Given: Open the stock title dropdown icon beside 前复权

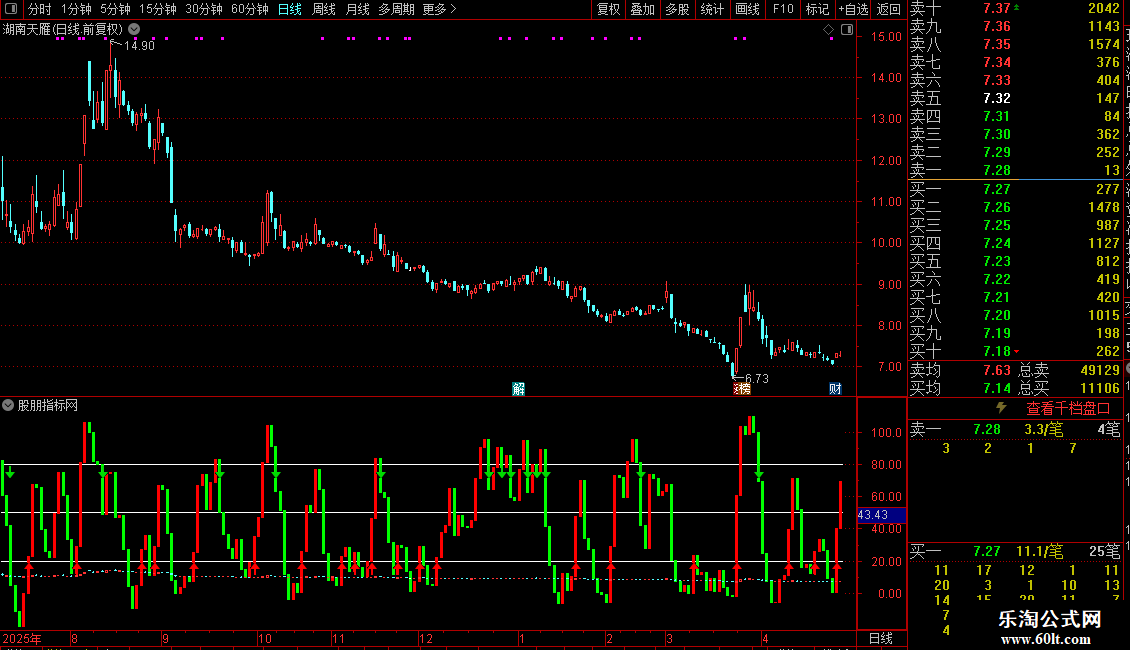Looking at the screenshot, I should click(134, 30).
